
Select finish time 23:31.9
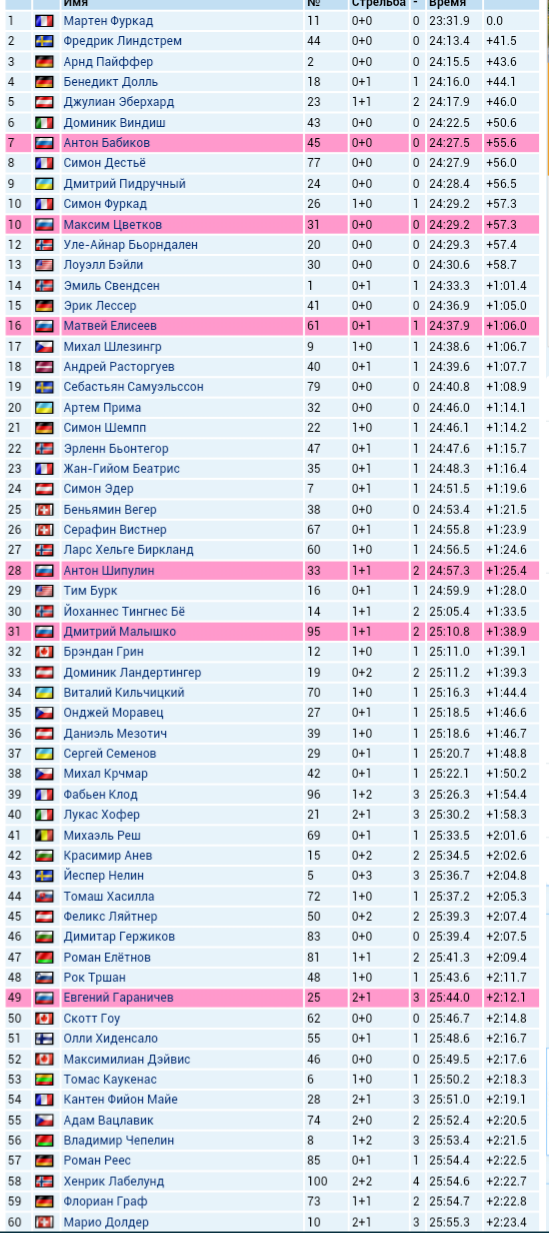tap(449, 21)
